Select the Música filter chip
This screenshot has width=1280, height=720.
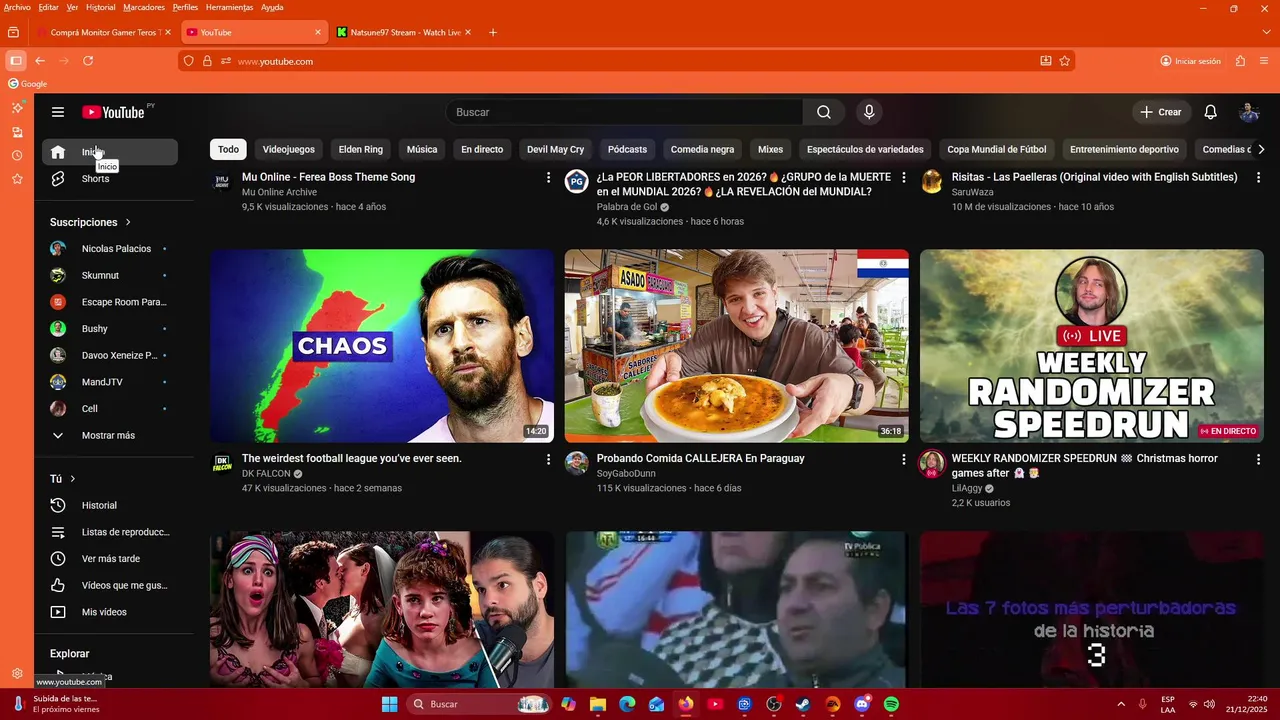pyautogui.click(x=422, y=149)
